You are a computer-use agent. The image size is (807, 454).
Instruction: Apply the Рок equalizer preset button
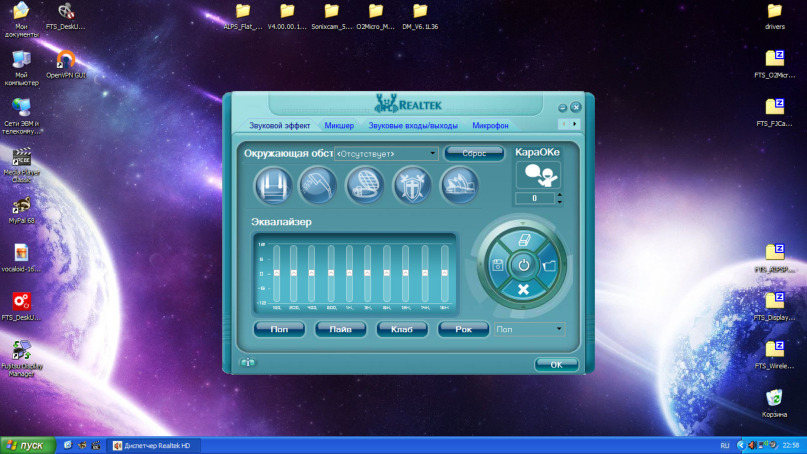tap(463, 329)
